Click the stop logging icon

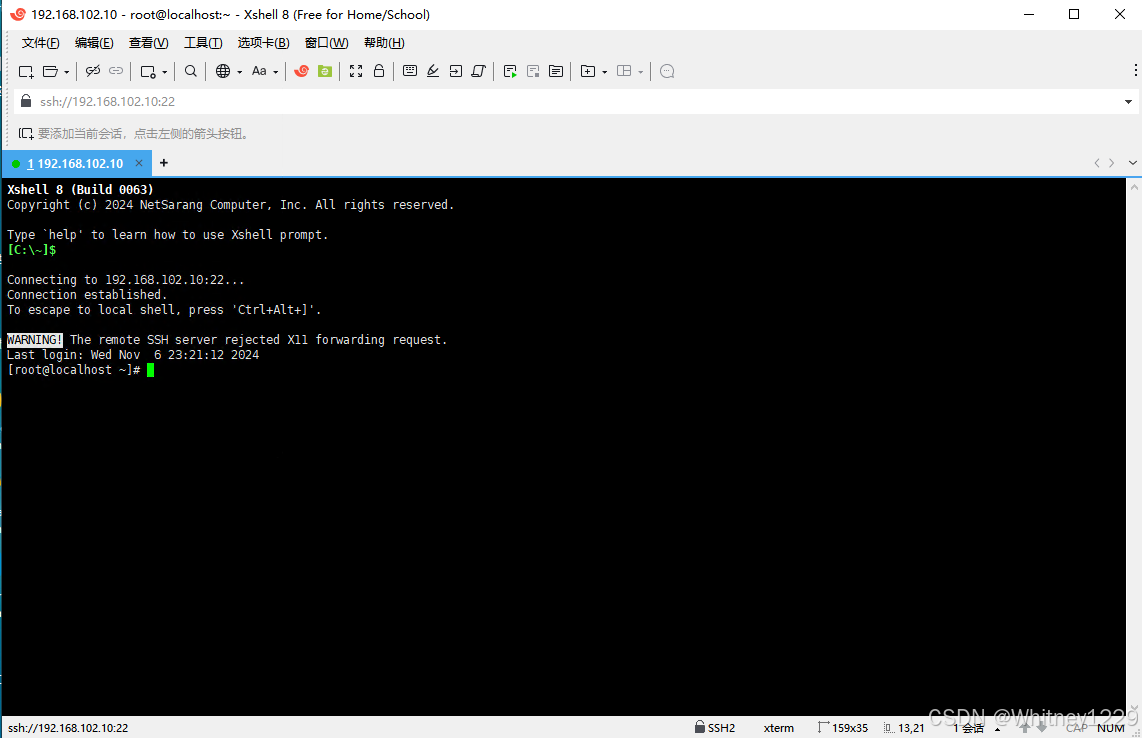coord(533,71)
